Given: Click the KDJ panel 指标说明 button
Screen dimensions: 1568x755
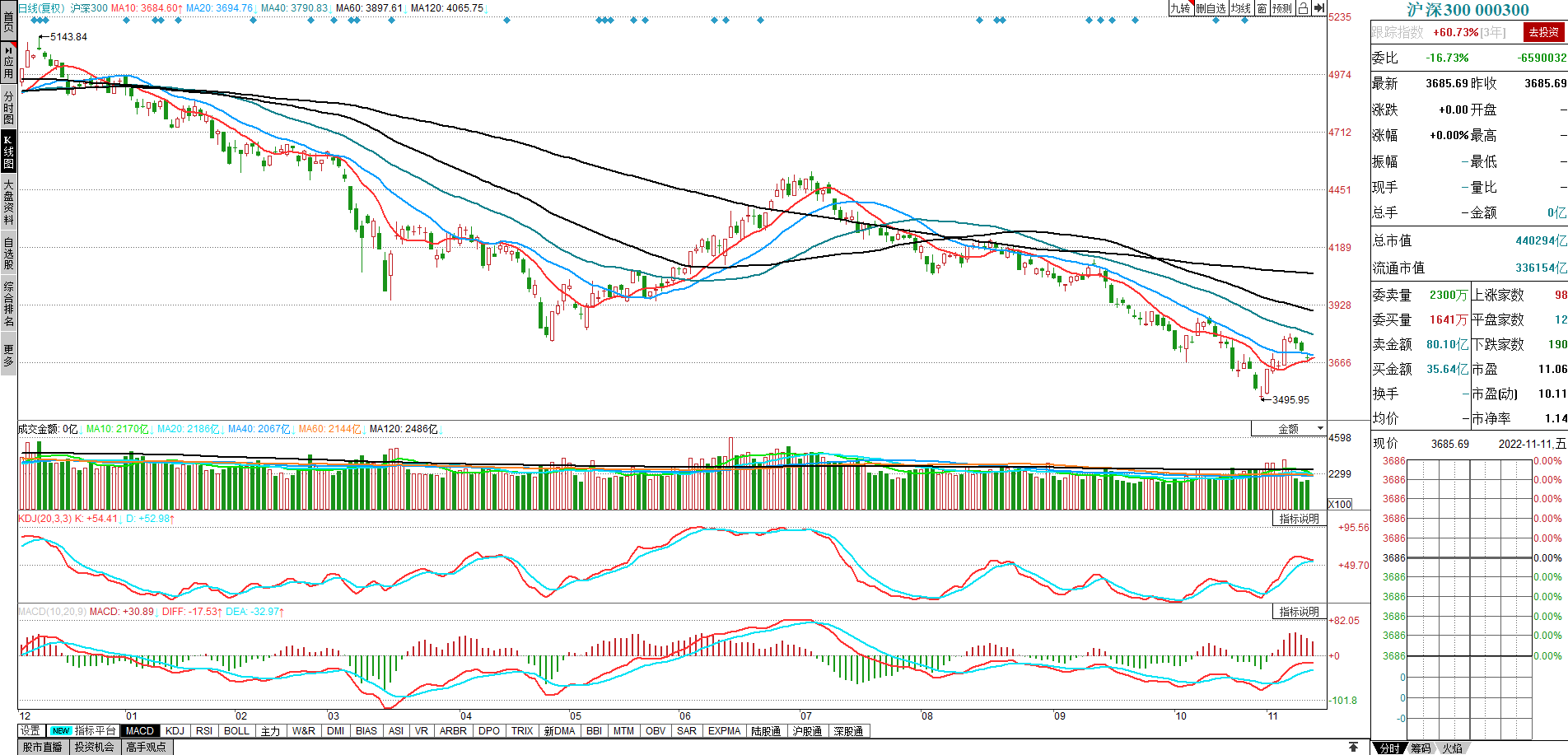Looking at the screenshot, I should click(1299, 519).
